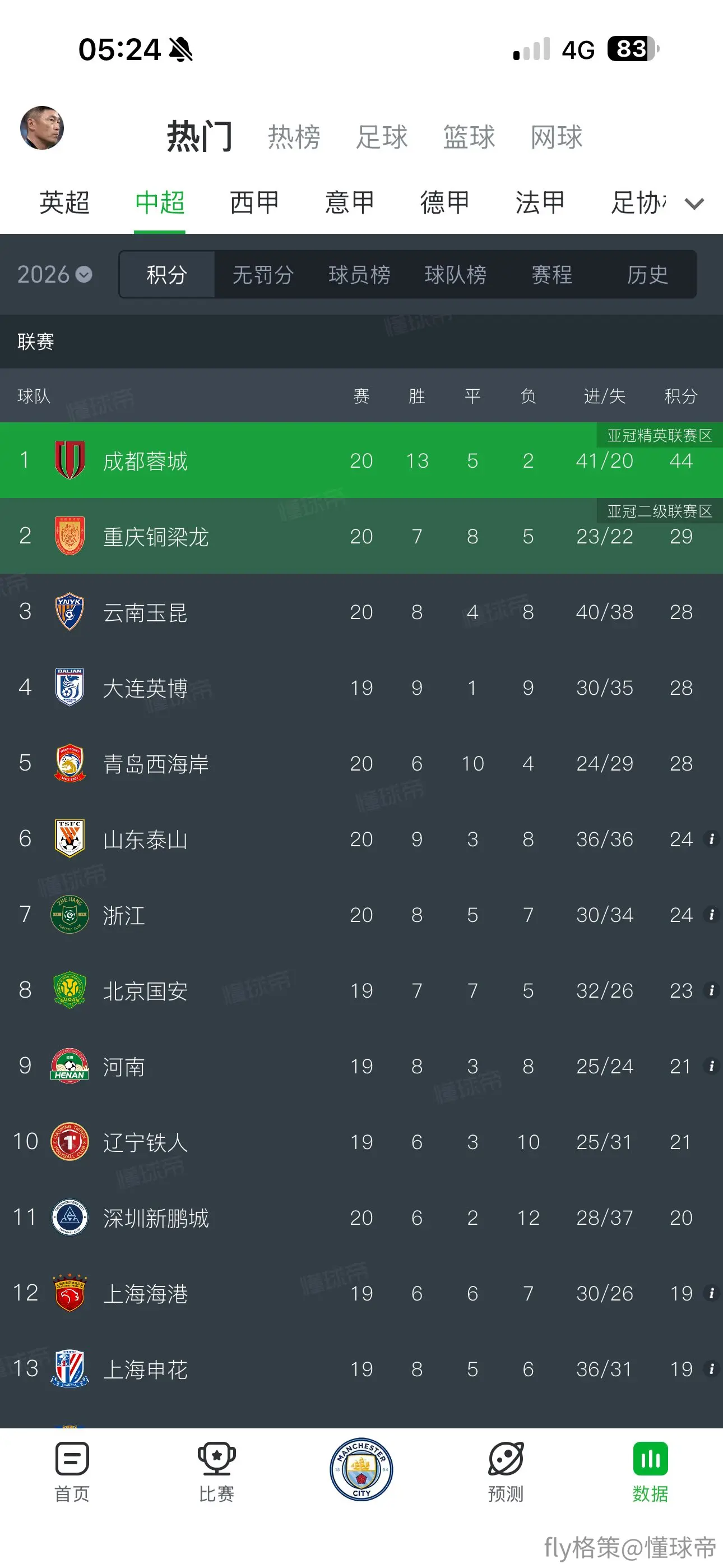This screenshot has width=723, height=1568.
Task: Open the 赛程 schedule view
Action: click(551, 275)
